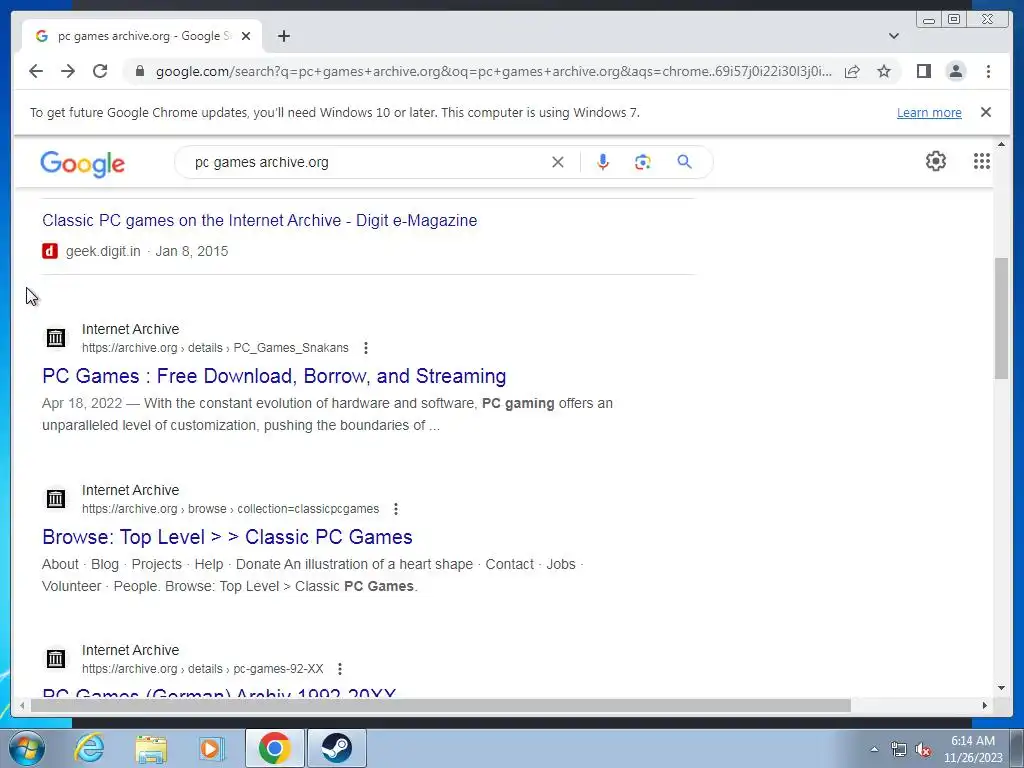The width and height of the screenshot is (1024, 768).
Task: Click the scroll down arrow of the page
Action: [1001, 687]
